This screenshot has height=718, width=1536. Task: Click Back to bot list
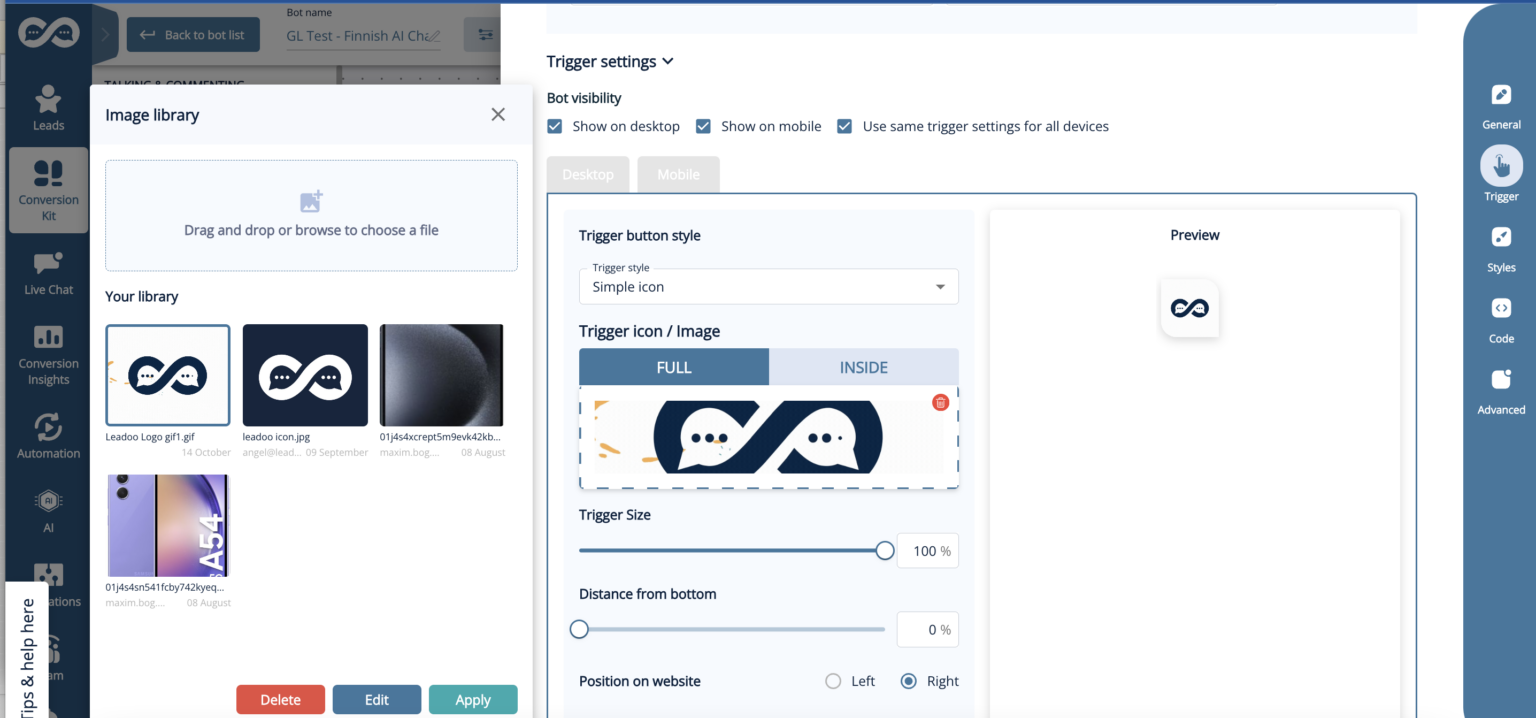(x=193, y=34)
